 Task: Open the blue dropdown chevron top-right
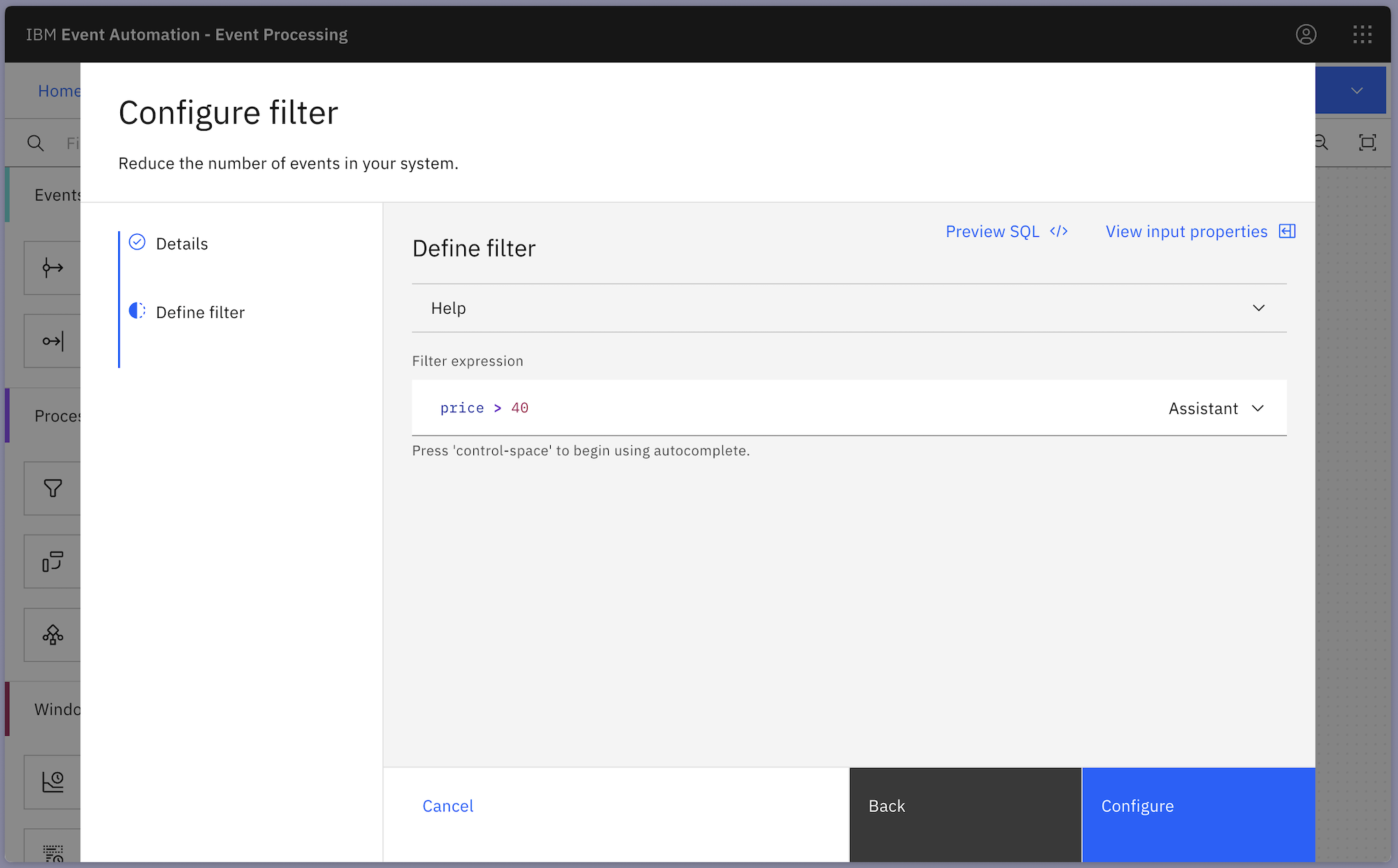[x=1357, y=91]
